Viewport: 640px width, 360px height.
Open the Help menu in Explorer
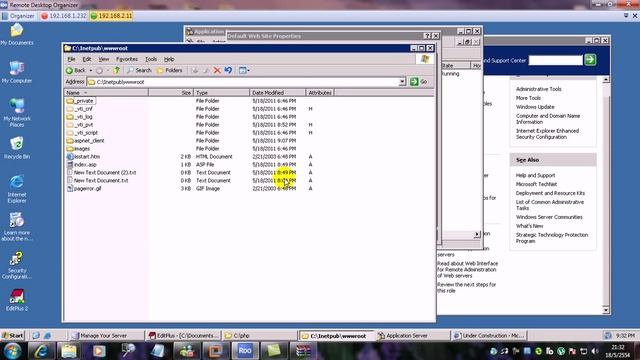169,59
